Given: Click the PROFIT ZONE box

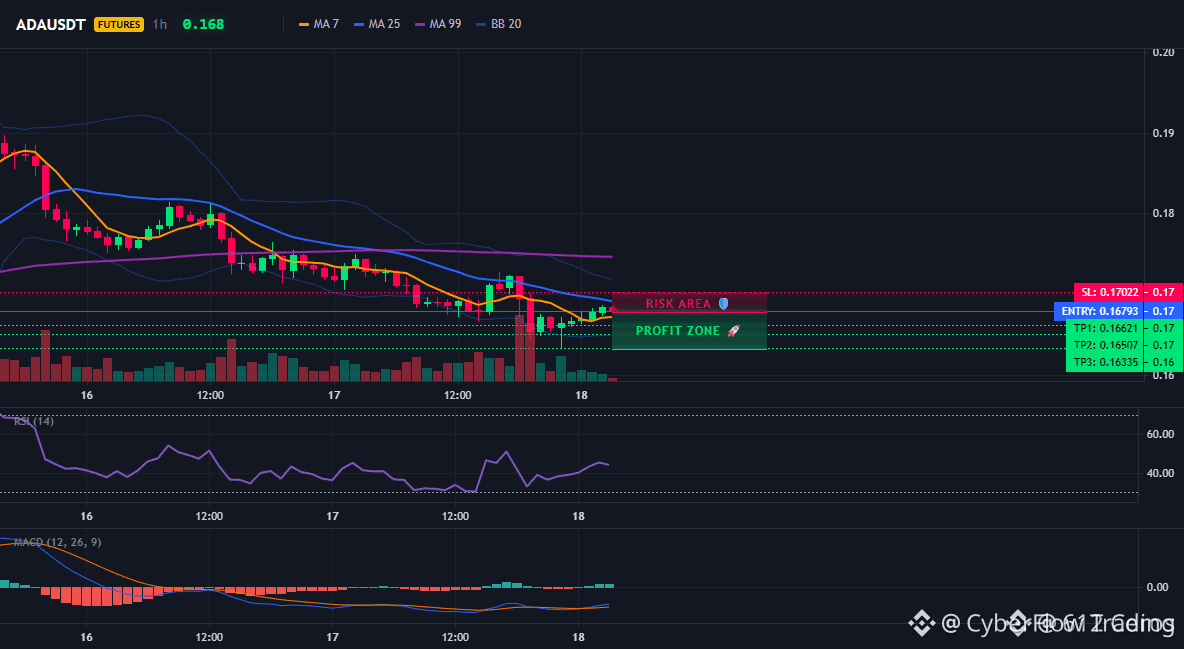Looking at the screenshot, I should pyautogui.click(x=689, y=331).
